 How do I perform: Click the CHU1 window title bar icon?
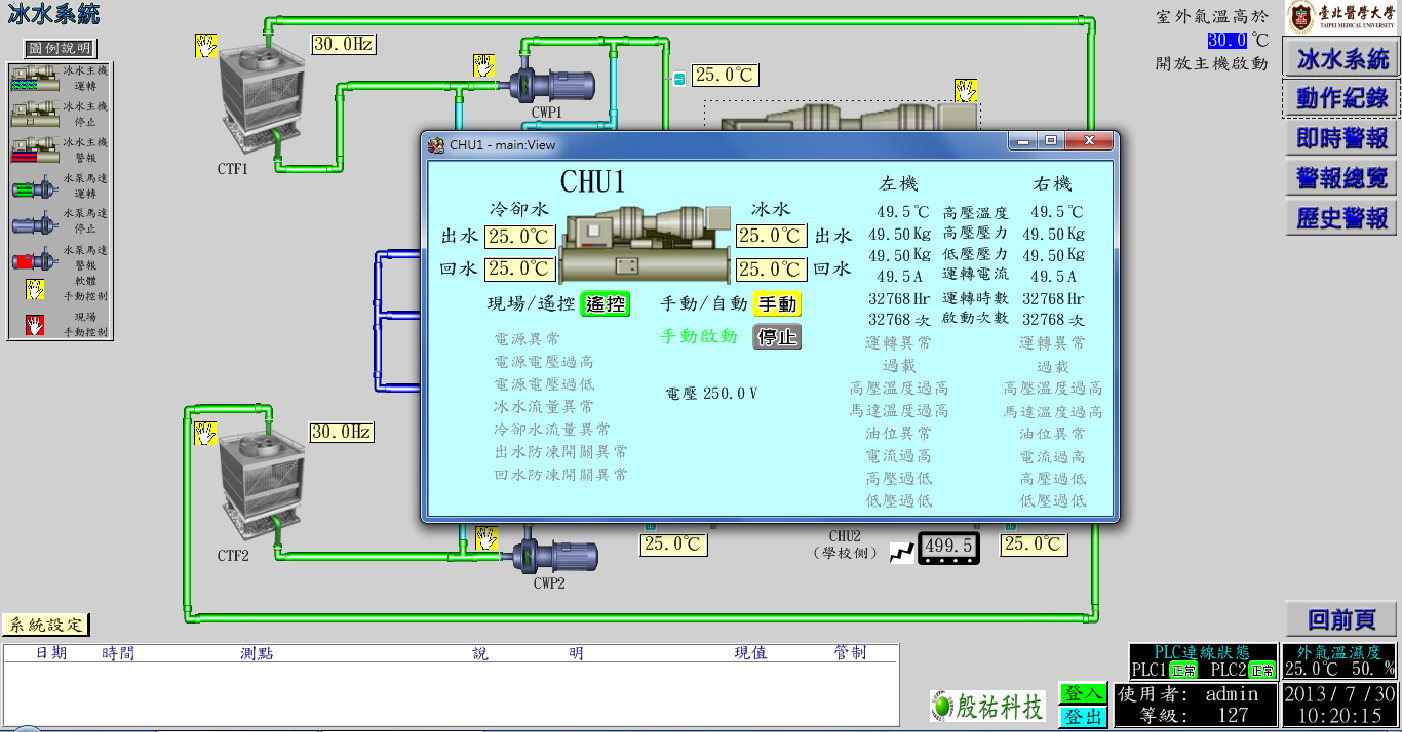(x=436, y=144)
